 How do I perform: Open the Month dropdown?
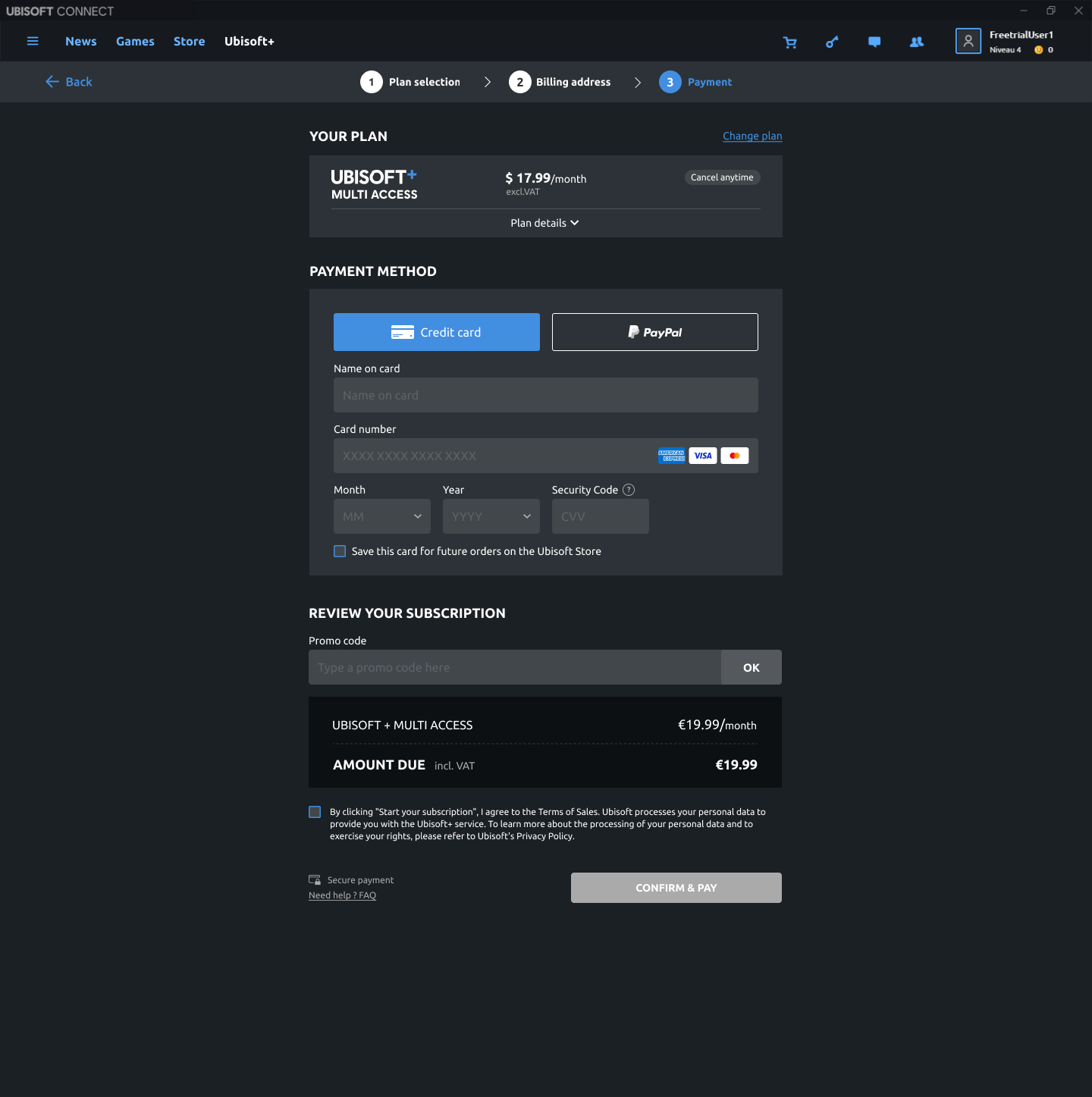(x=382, y=516)
